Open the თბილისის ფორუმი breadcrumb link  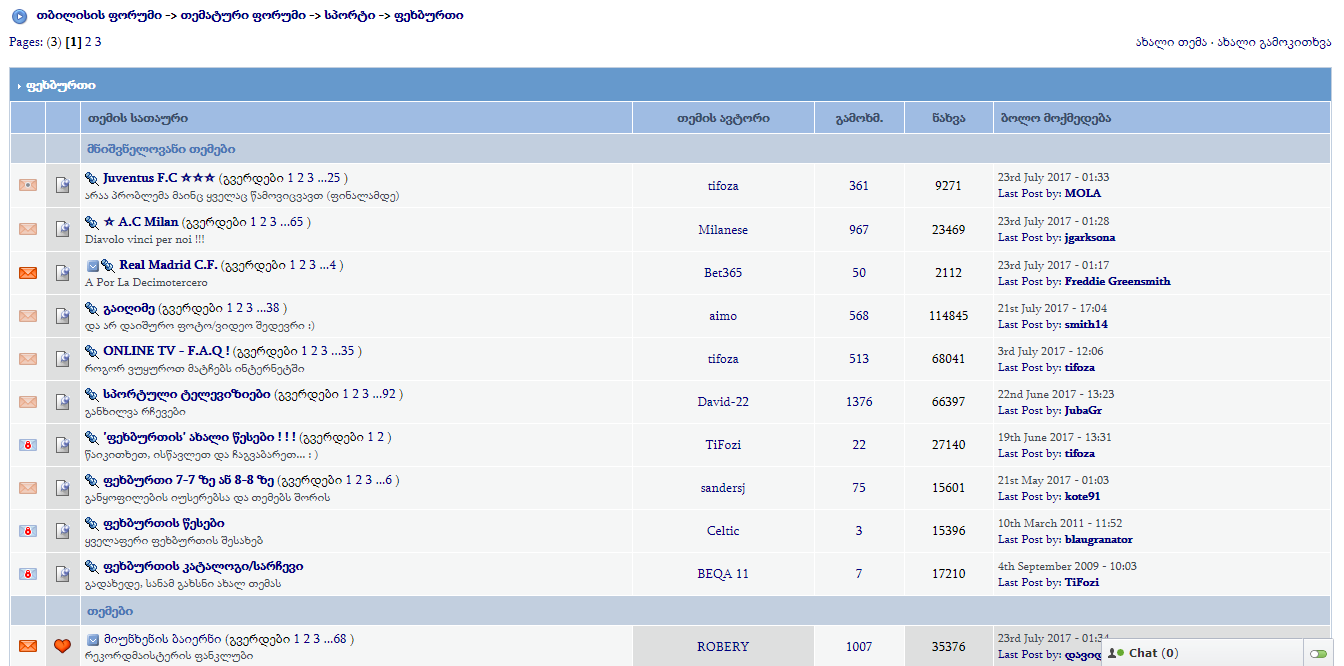[99, 16]
